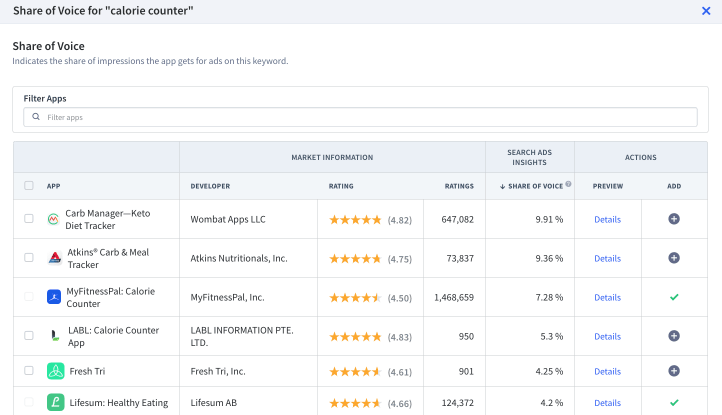Click the DEVELOPER column header

(x=210, y=186)
